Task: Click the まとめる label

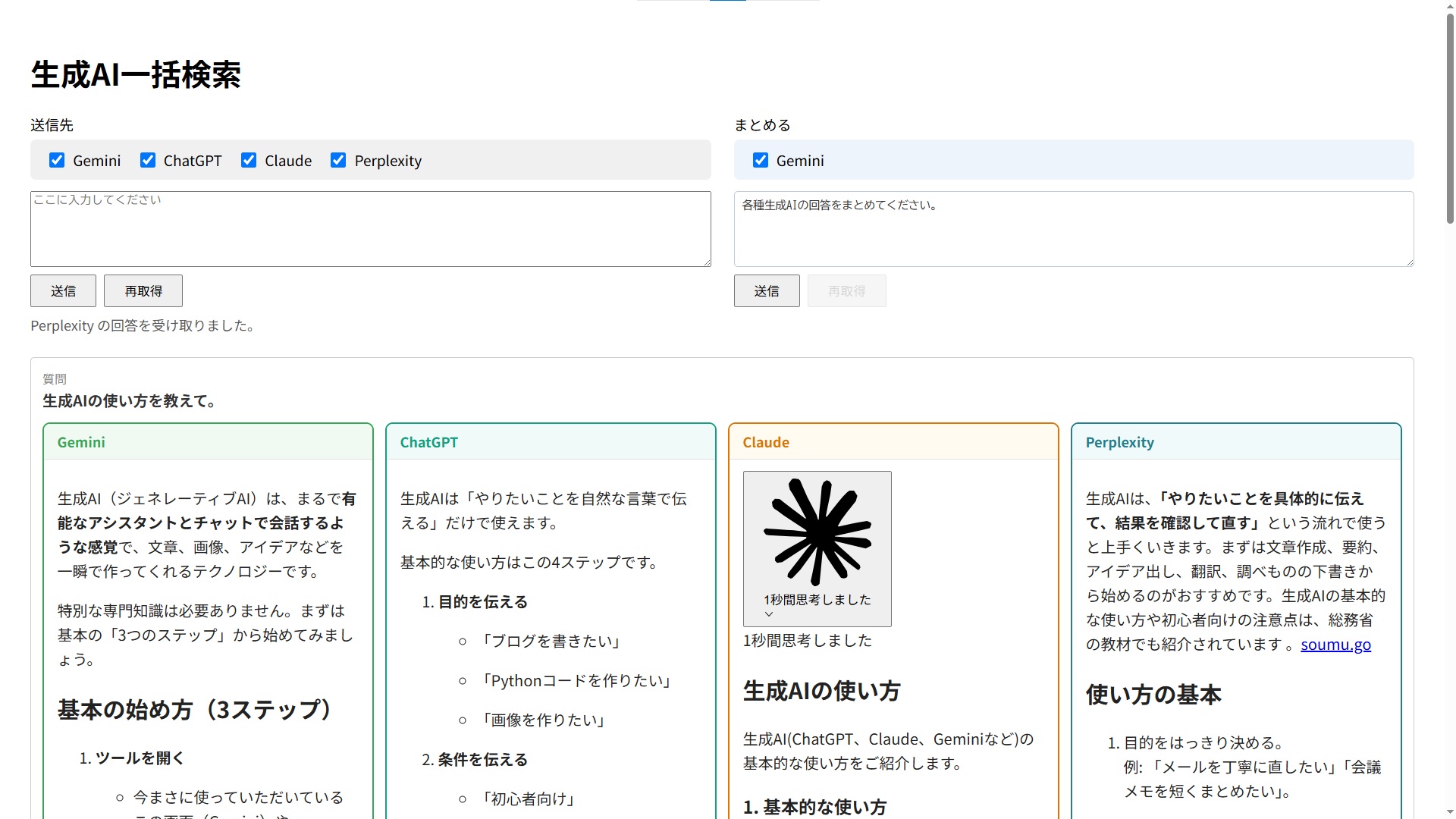Action: coord(762,125)
